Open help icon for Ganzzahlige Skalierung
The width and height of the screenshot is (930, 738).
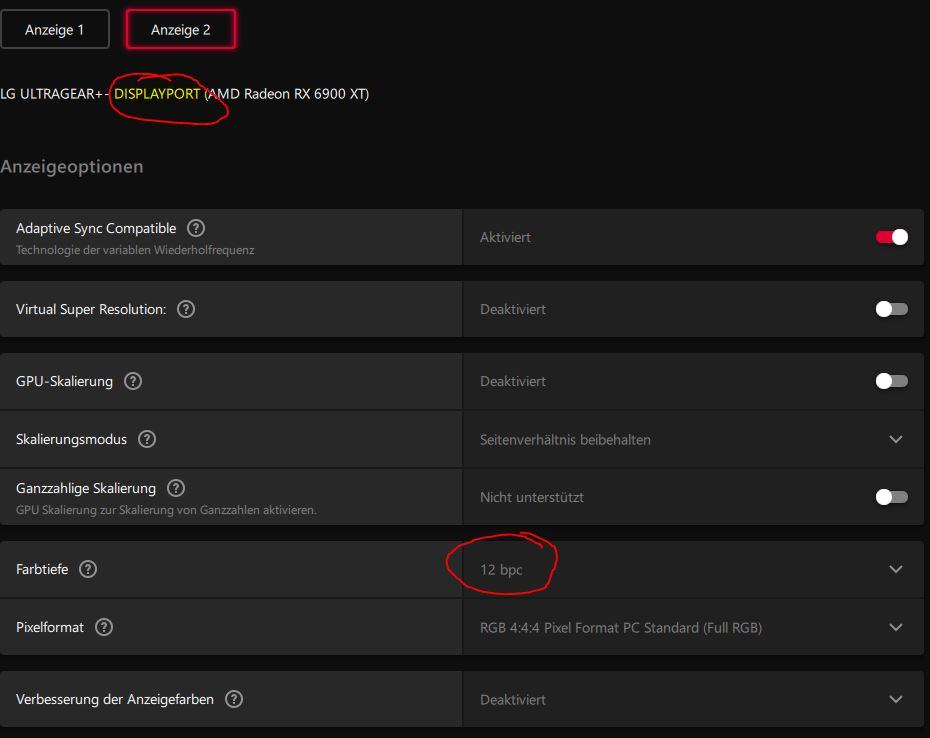click(176, 488)
